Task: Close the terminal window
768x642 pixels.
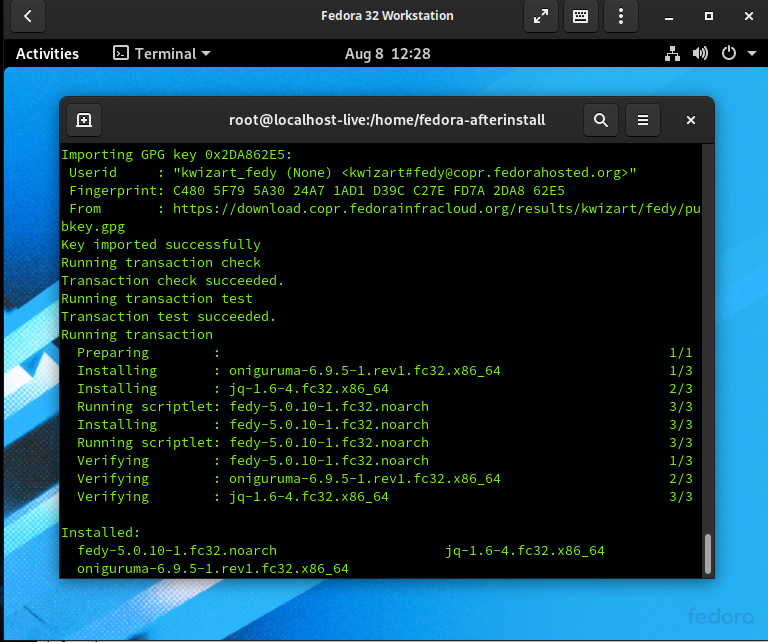Action: point(691,120)
